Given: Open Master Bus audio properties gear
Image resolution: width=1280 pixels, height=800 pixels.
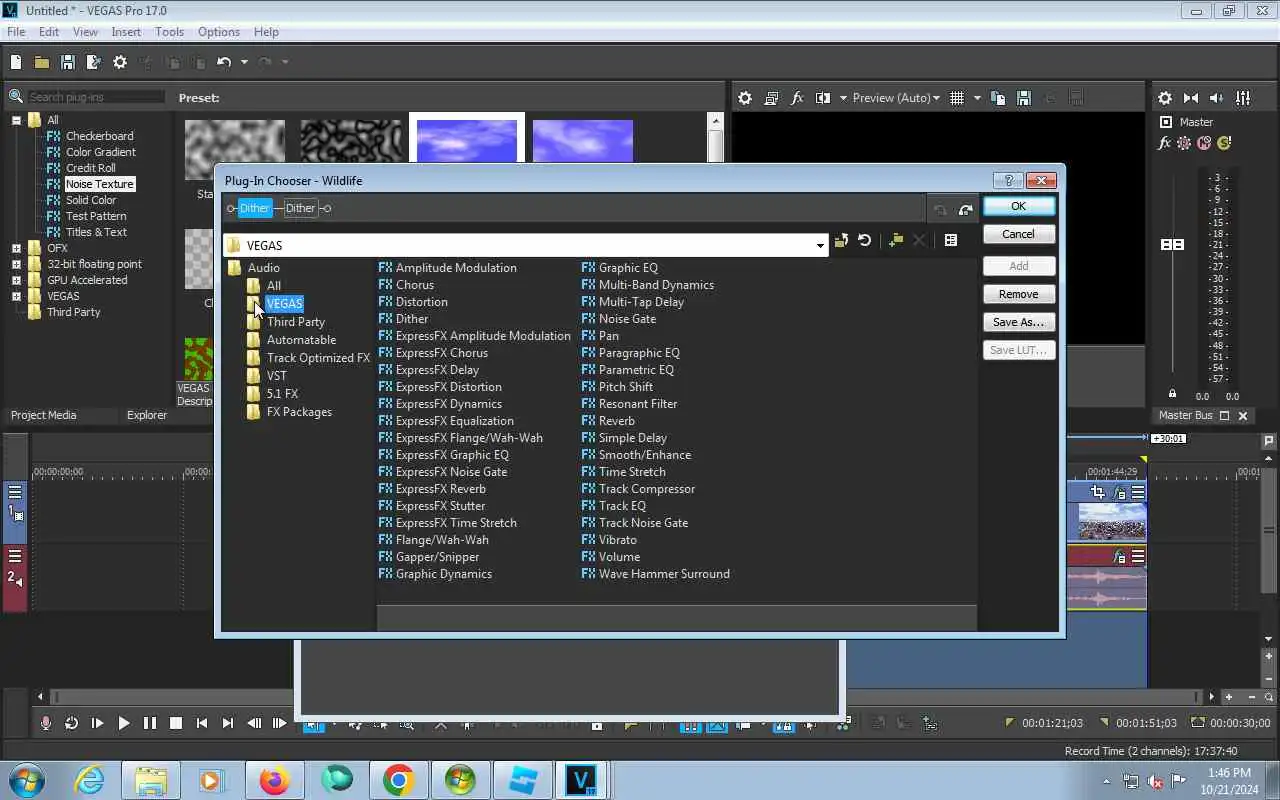Looking at the screenshot, I should coord(1165,98).
